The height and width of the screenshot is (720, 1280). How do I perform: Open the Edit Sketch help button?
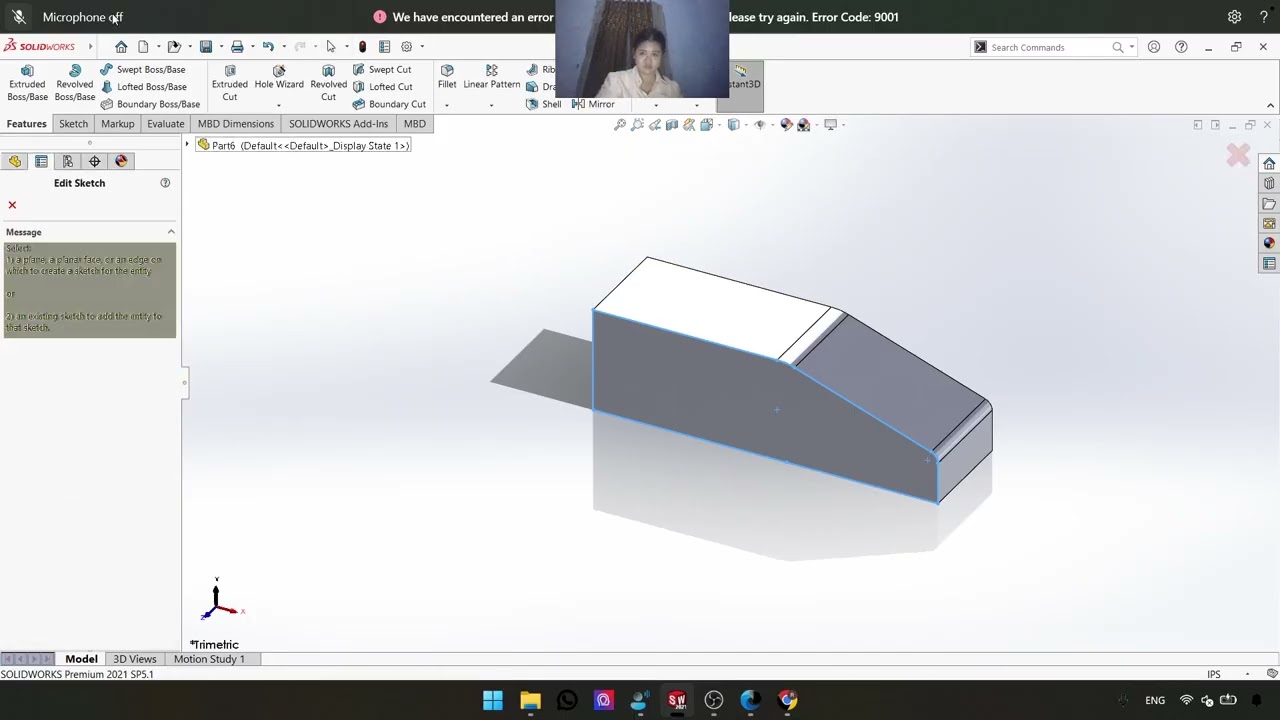[x=165, y=183]
